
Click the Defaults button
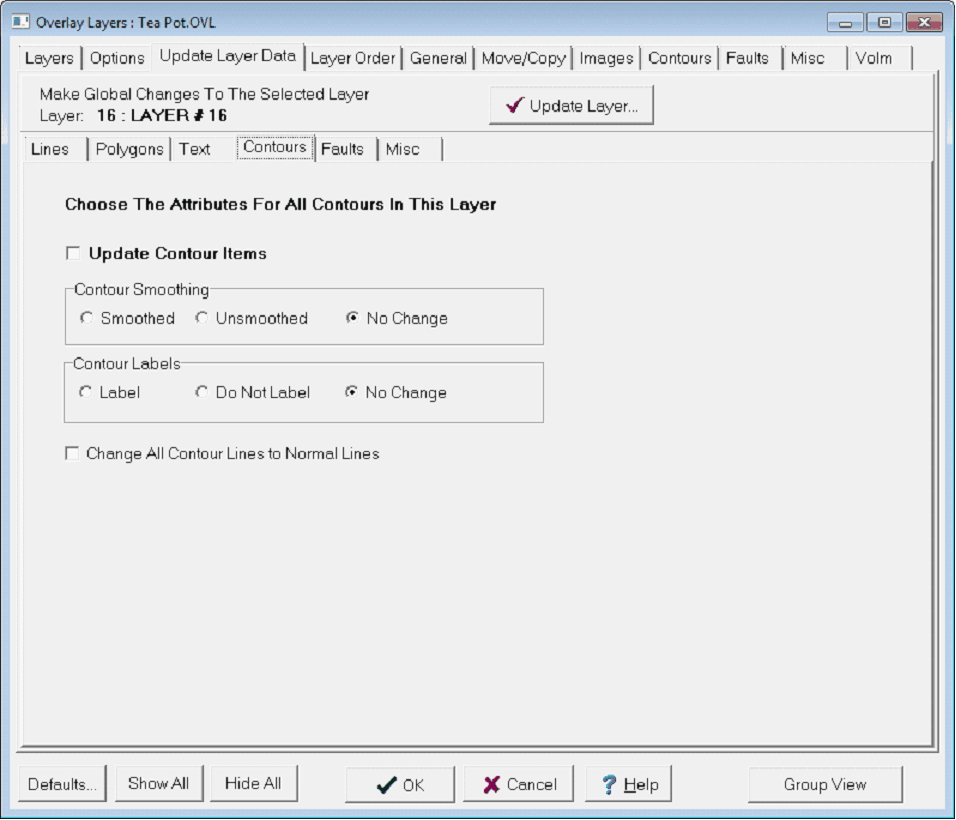coord(62,785)
